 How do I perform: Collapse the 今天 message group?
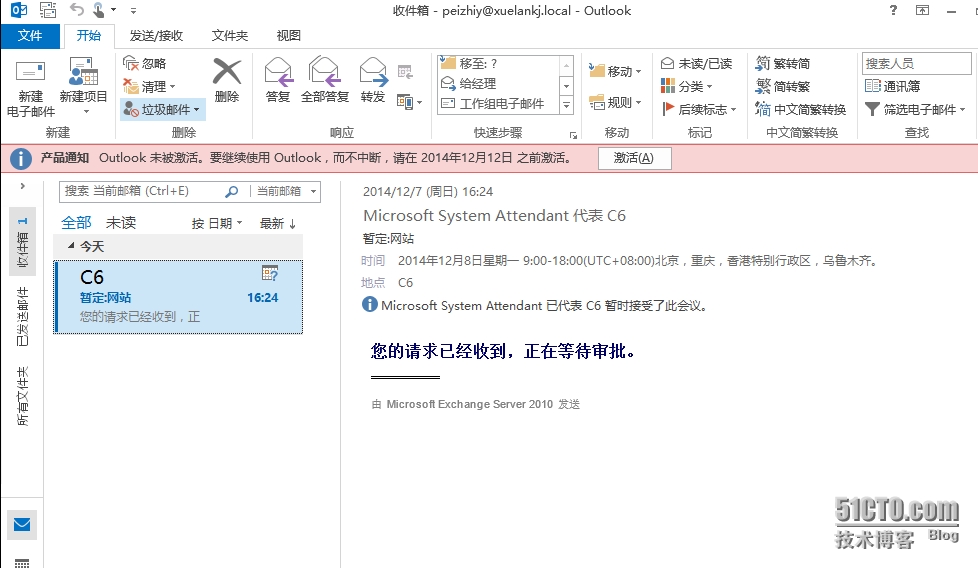pos(70,246)
